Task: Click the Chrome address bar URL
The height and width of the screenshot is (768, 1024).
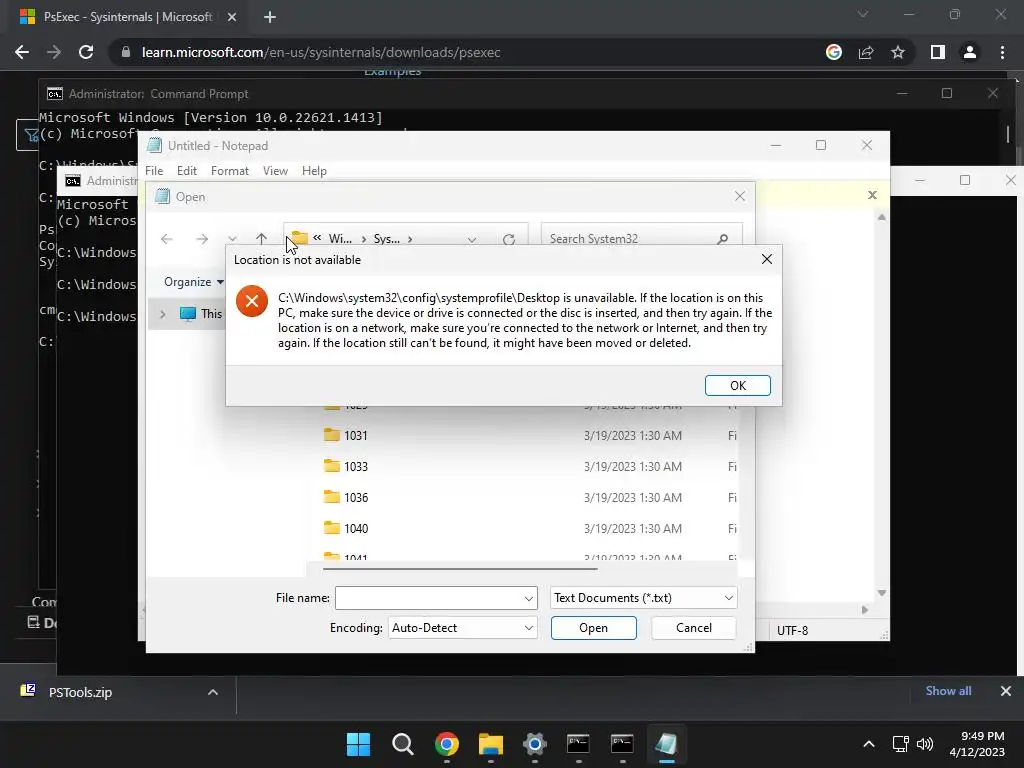Action: point(321,52)
